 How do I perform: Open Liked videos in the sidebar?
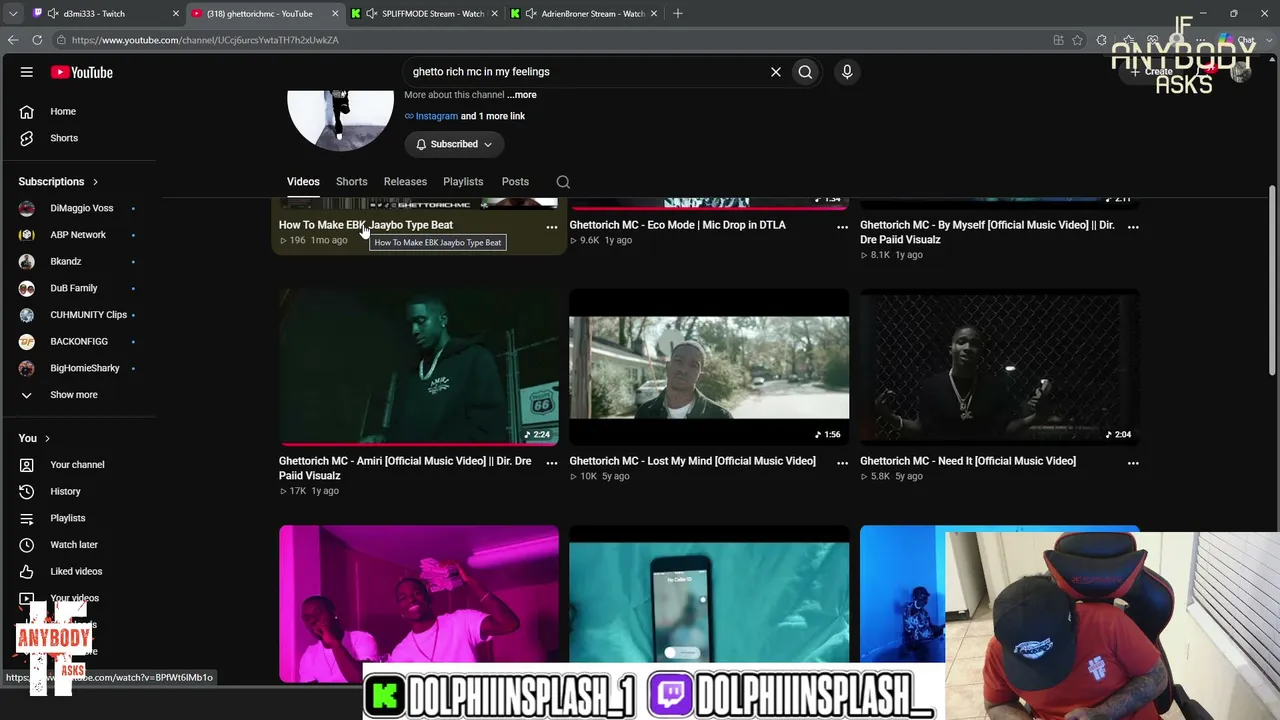pos(78,572)
